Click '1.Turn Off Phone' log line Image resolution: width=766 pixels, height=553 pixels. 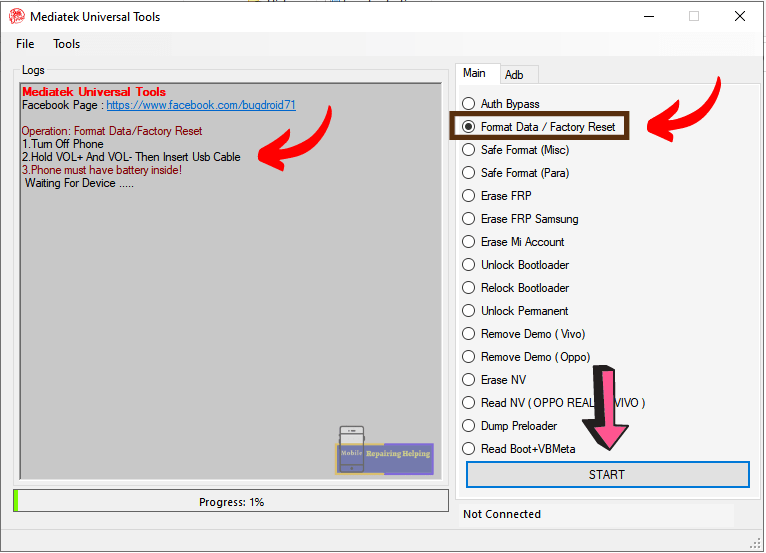(x=63, y=144)
